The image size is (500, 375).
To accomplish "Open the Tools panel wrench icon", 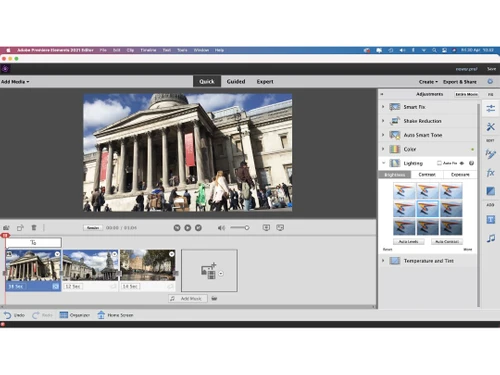I will click(490, 127).
